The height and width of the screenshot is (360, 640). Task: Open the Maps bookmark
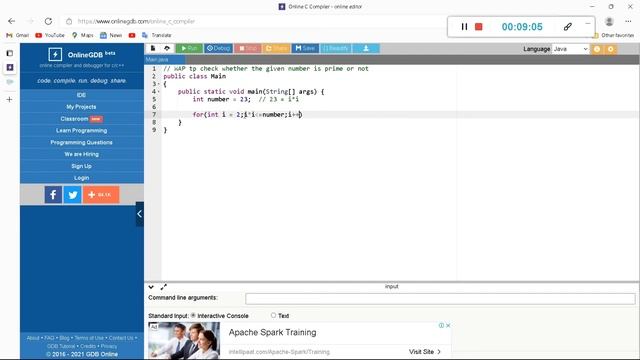(x=82, y=36)
